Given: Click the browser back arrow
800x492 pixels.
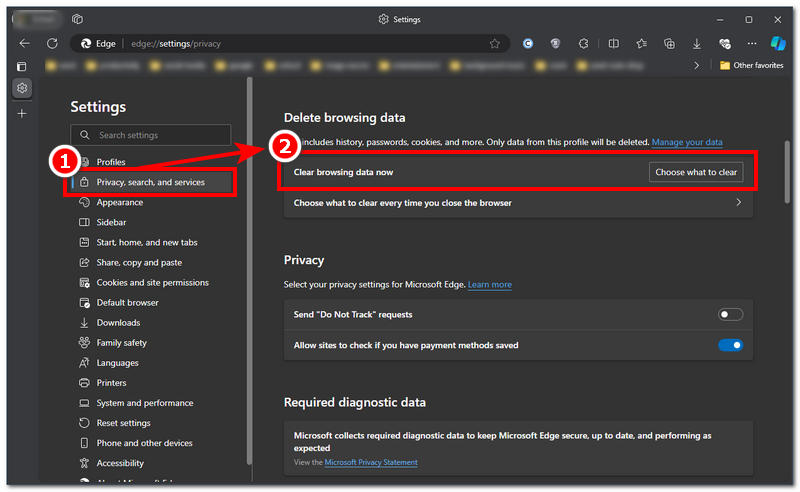Looking at the screenshot, I should tap(24, 44).
